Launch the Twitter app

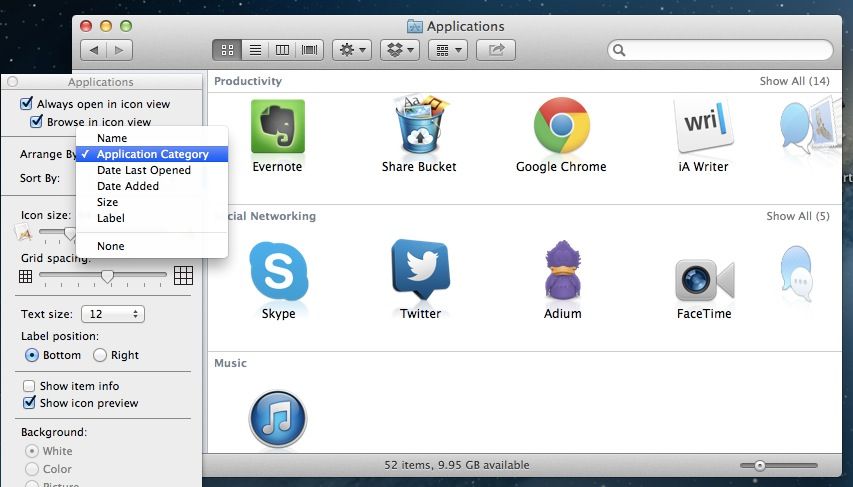click(x=420, y=270)
